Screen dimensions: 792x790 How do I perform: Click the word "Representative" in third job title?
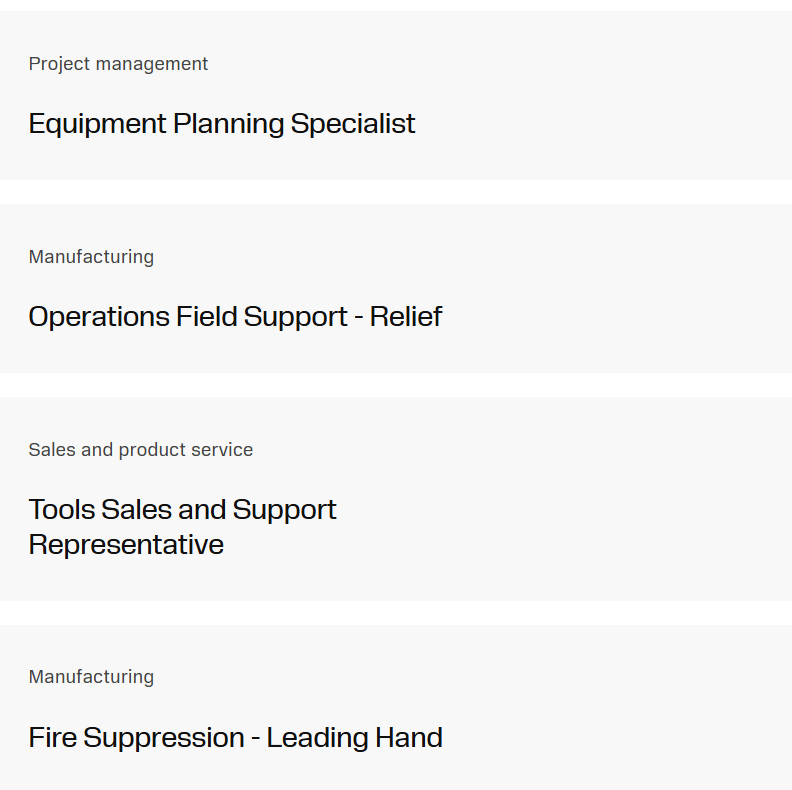point(126,545)
